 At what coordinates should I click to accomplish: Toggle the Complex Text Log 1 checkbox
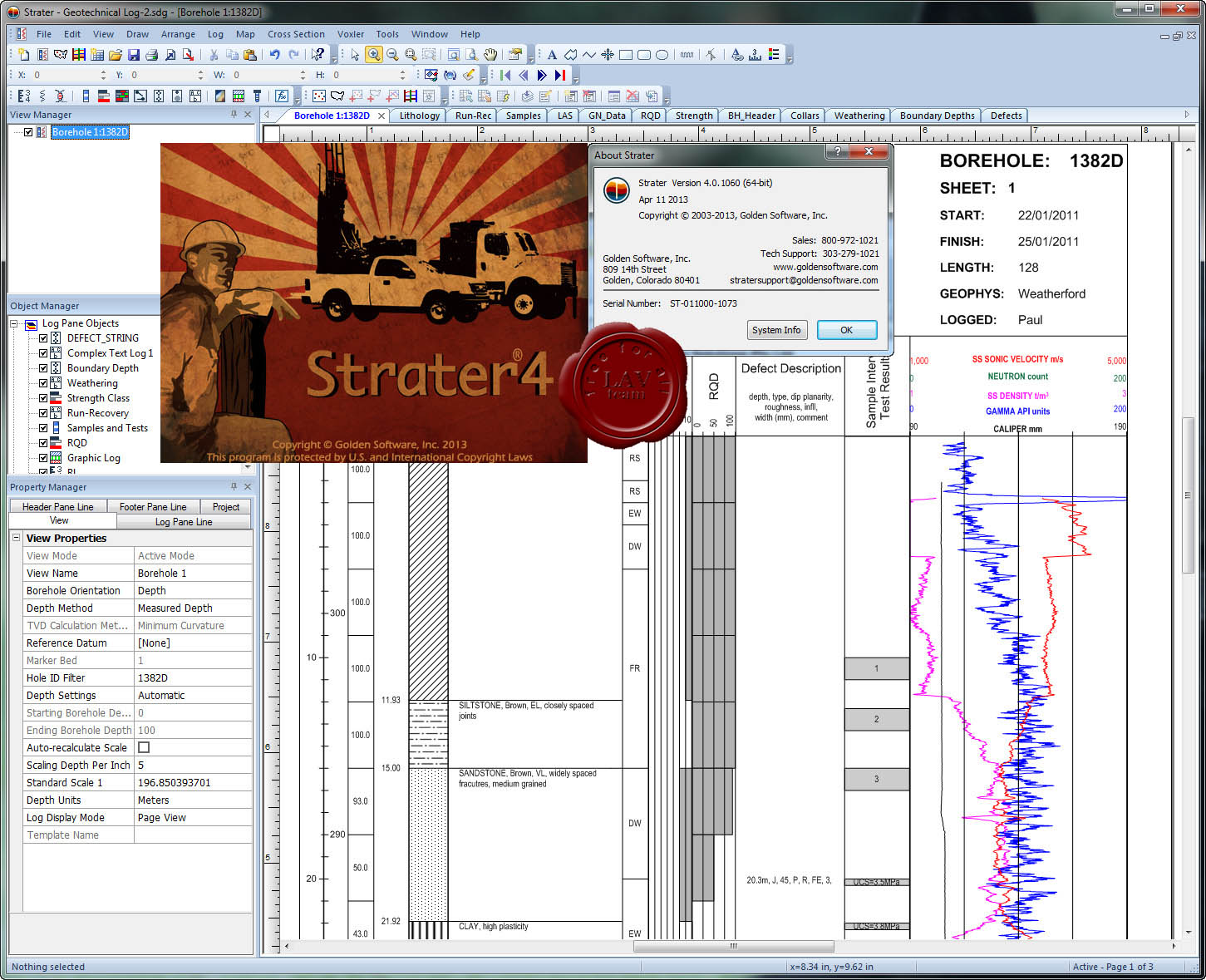coord(43,353)
